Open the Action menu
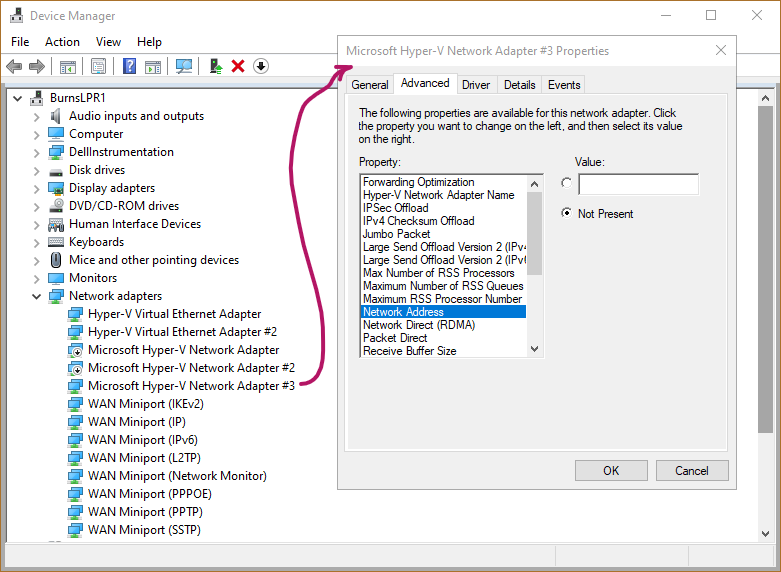Image resolution: width=781 pixels, height=572 pixels. tap(62, 42)
